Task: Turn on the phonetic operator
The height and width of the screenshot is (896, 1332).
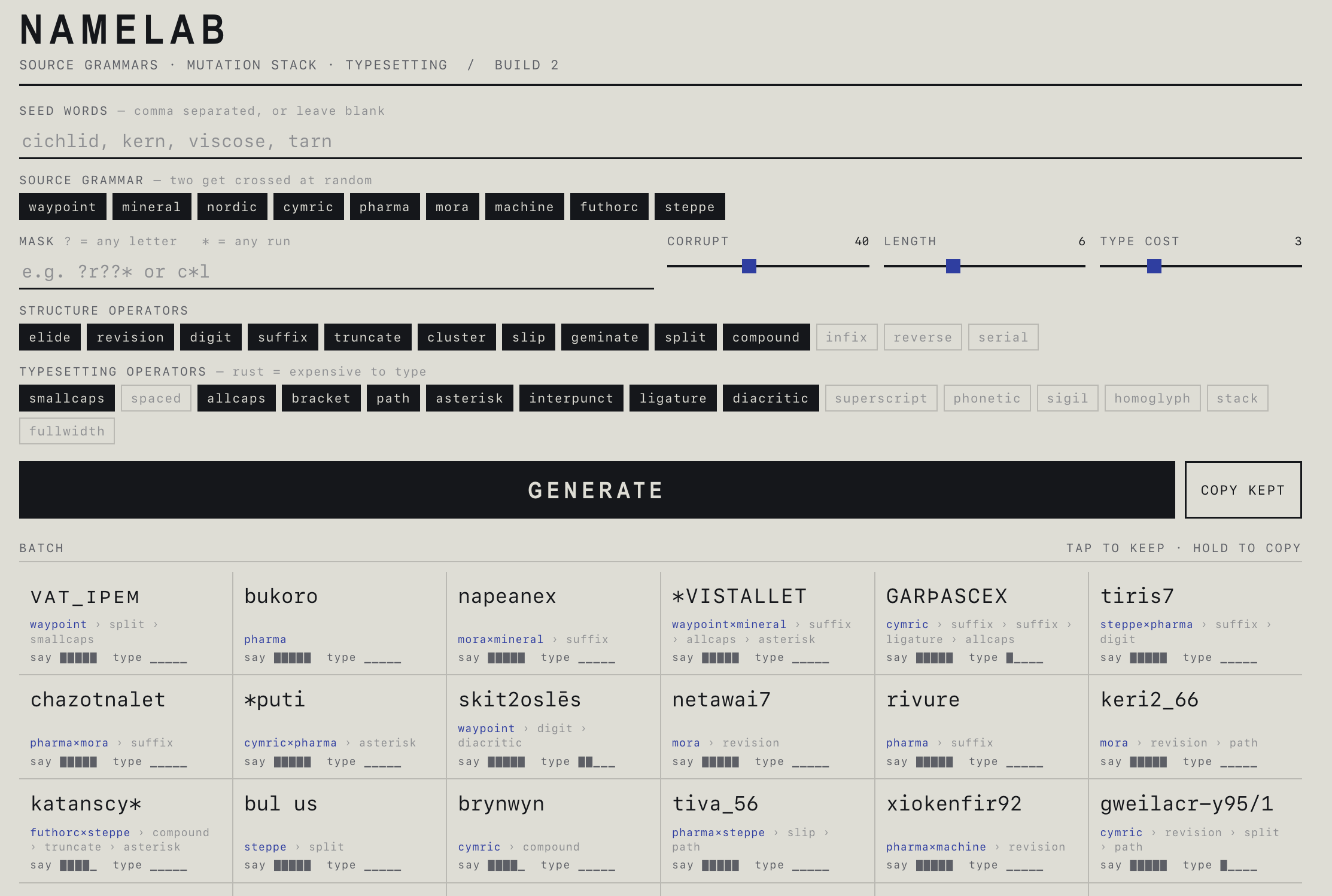Action: (987, 398)
